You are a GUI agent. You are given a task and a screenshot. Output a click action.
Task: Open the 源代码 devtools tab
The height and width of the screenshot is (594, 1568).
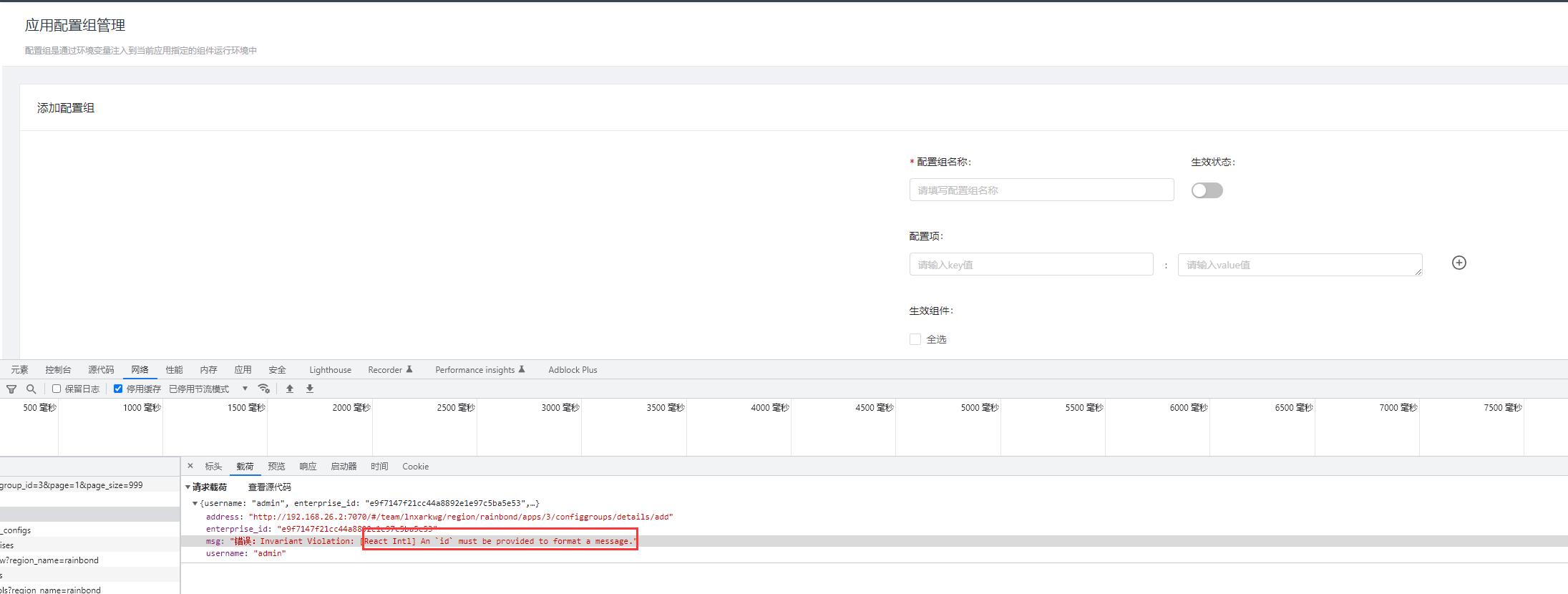(101, 370)
